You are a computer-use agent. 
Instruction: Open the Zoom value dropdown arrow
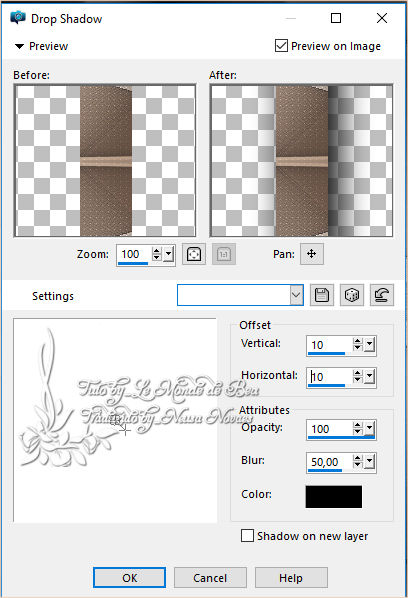pos(169,254)
